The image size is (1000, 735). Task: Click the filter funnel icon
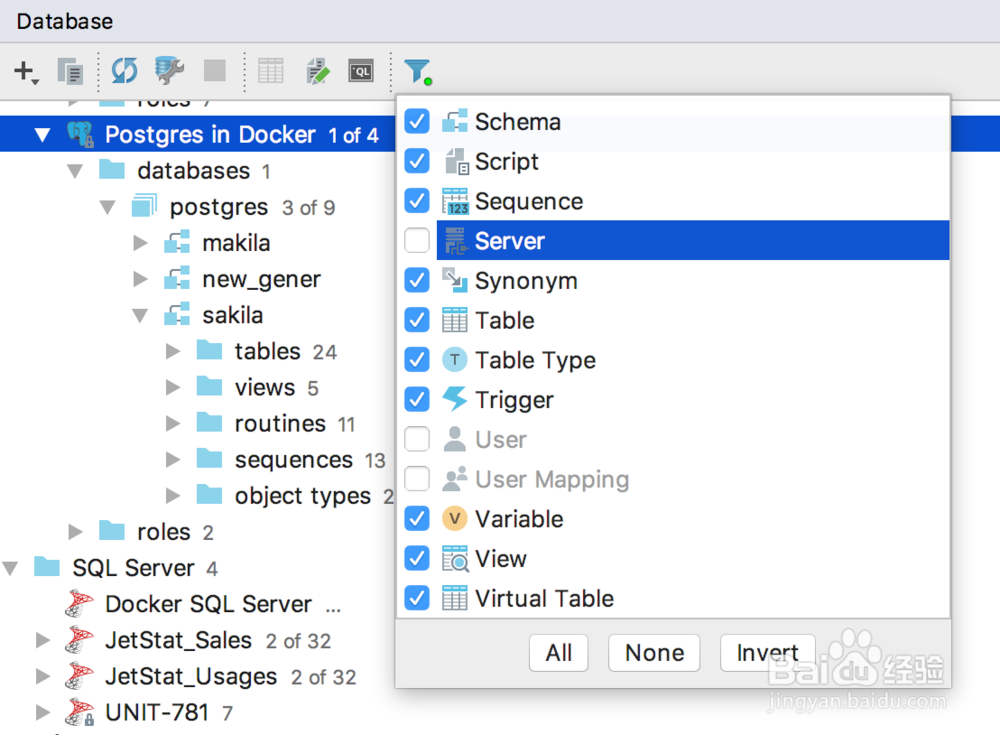coord(416,71)
